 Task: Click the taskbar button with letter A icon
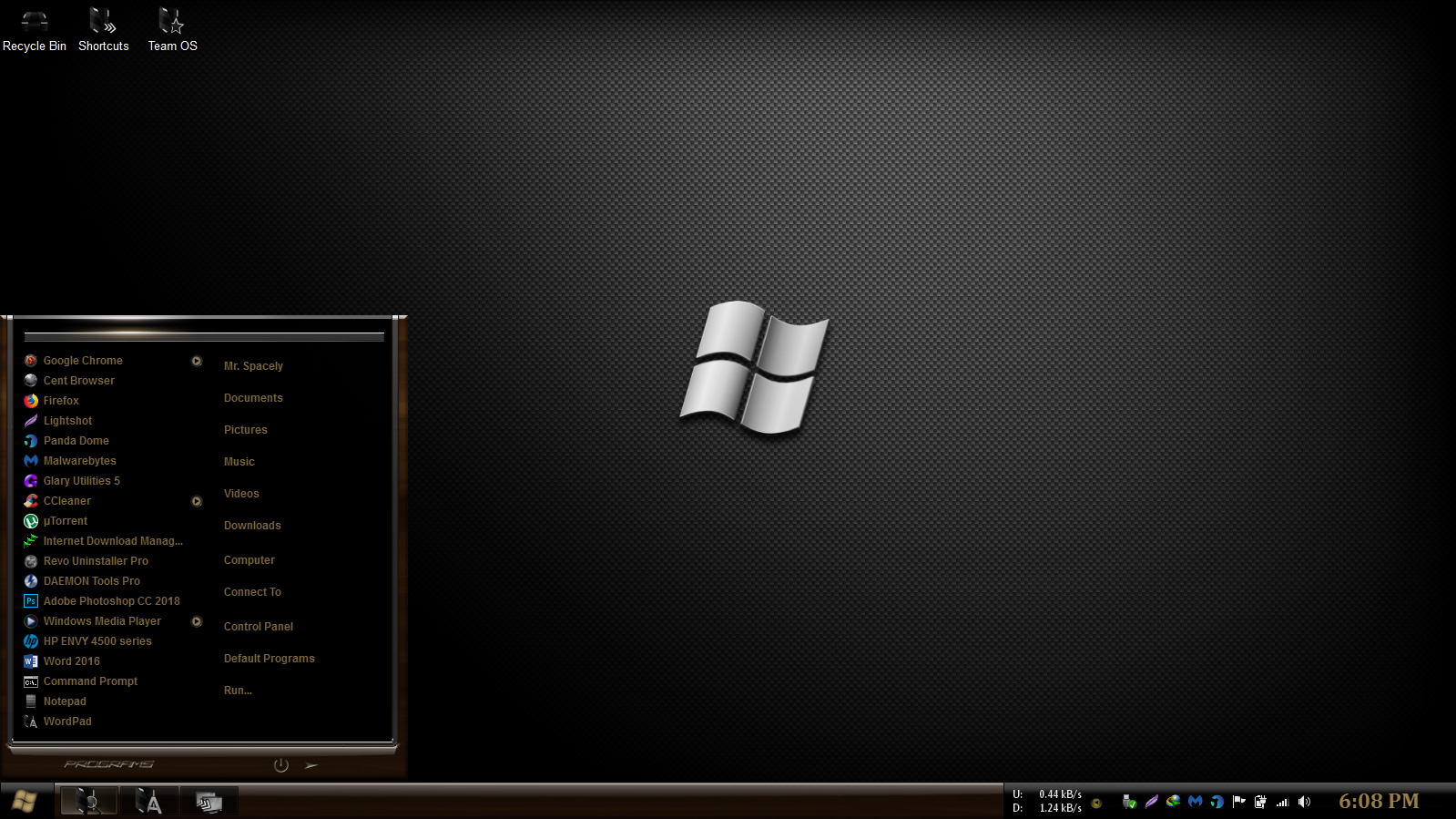click(148, 801)
